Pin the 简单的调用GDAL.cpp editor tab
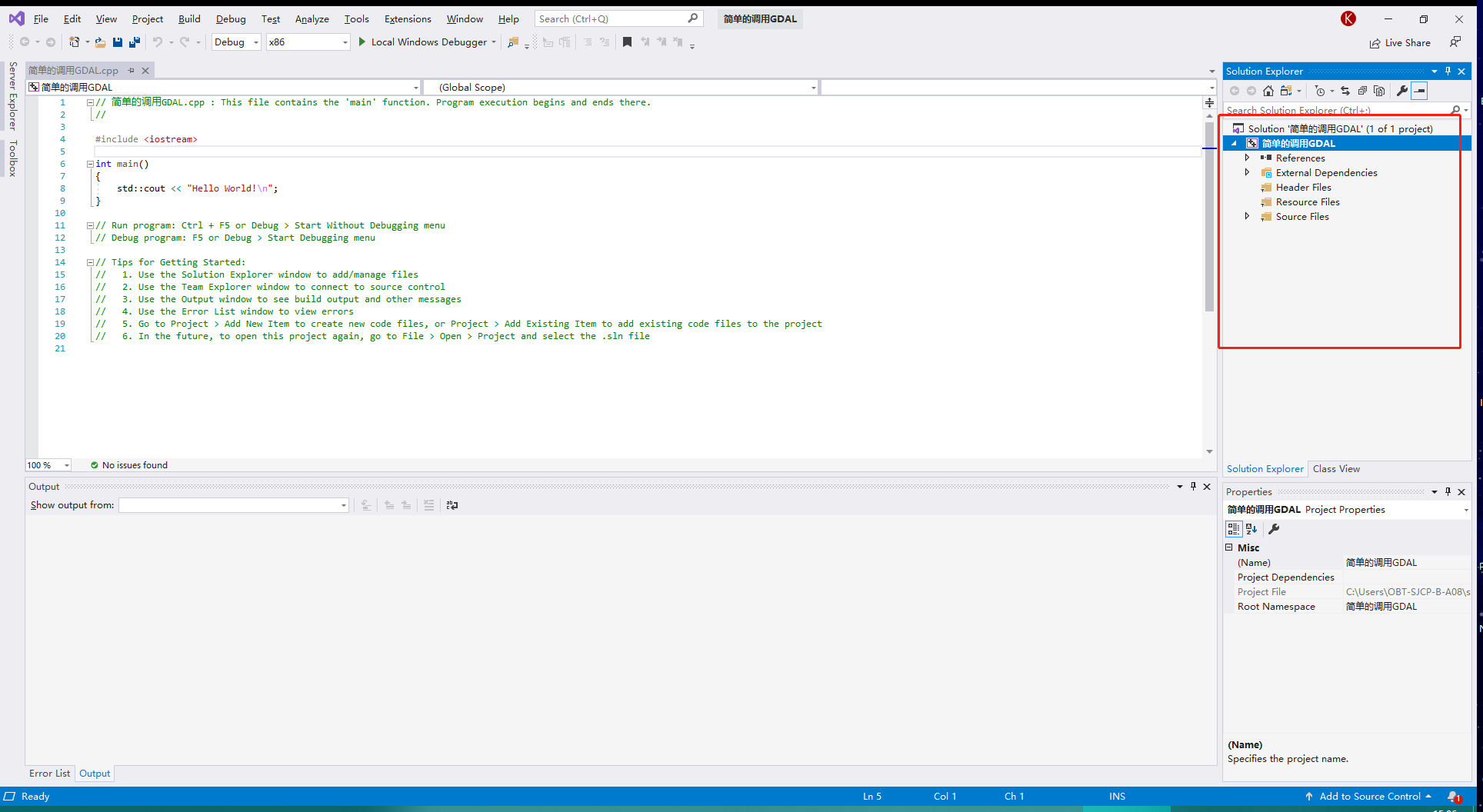Image resolution: width=1483 pixels, height=812 pixels. tap(132, 71)
